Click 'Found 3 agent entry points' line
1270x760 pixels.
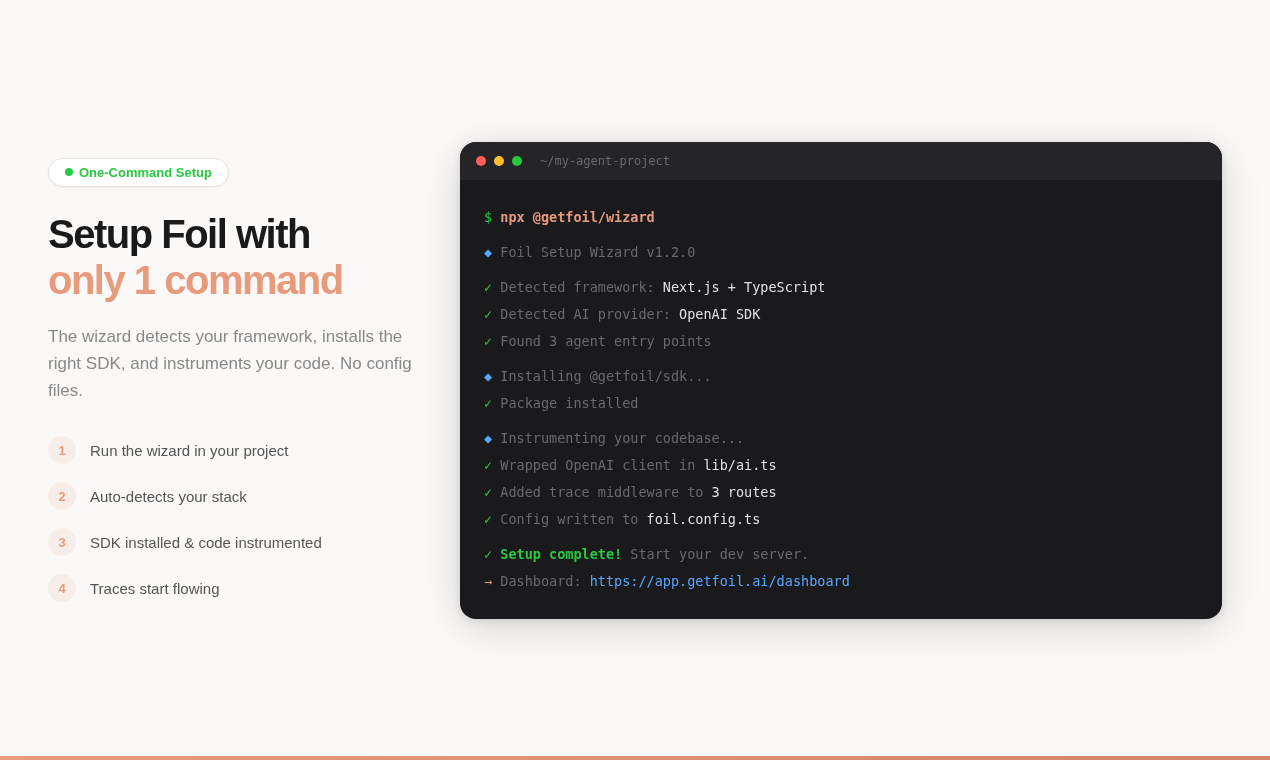click(x=606, y=341)
